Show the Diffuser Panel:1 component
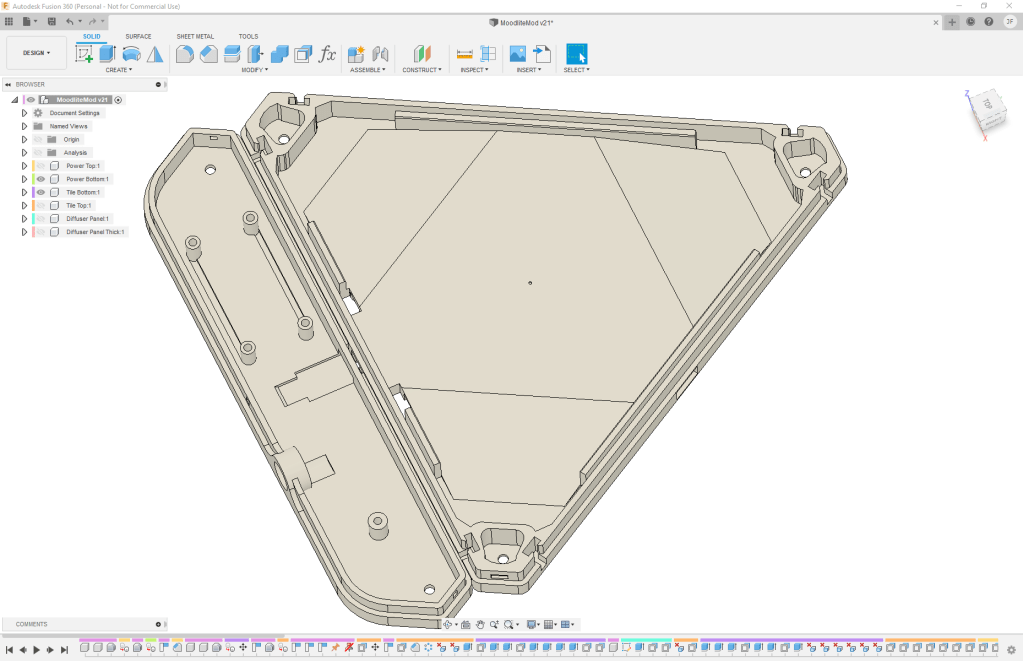 41,218
